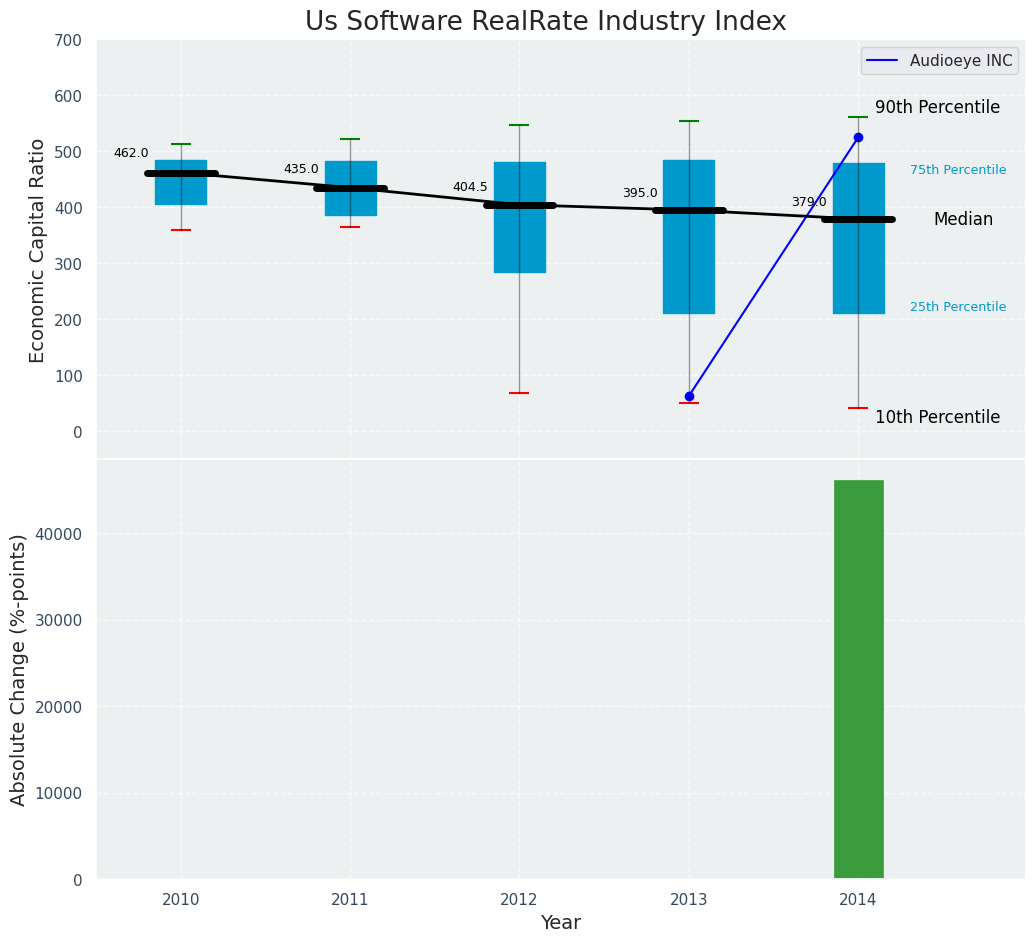
Task: Click the Economic Capital Ratio axis label
Action: [x=38, y=250]
